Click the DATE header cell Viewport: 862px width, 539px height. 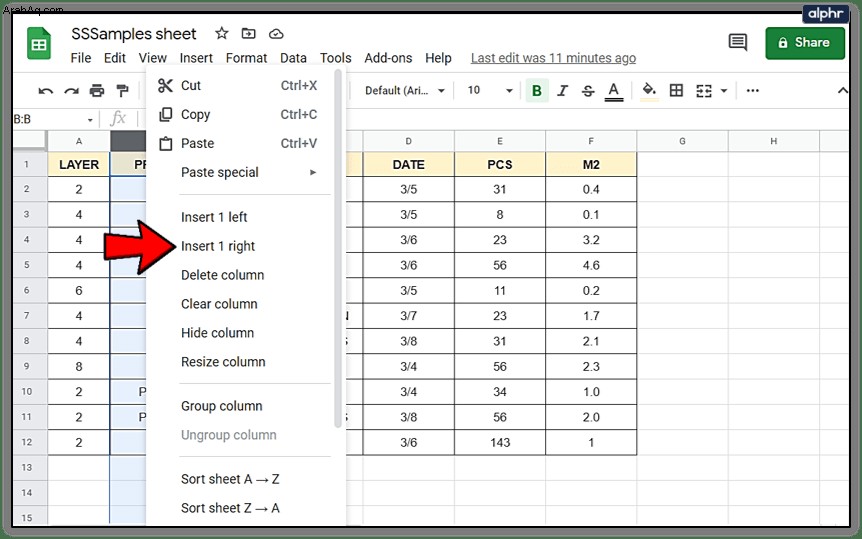coord(408,164)
